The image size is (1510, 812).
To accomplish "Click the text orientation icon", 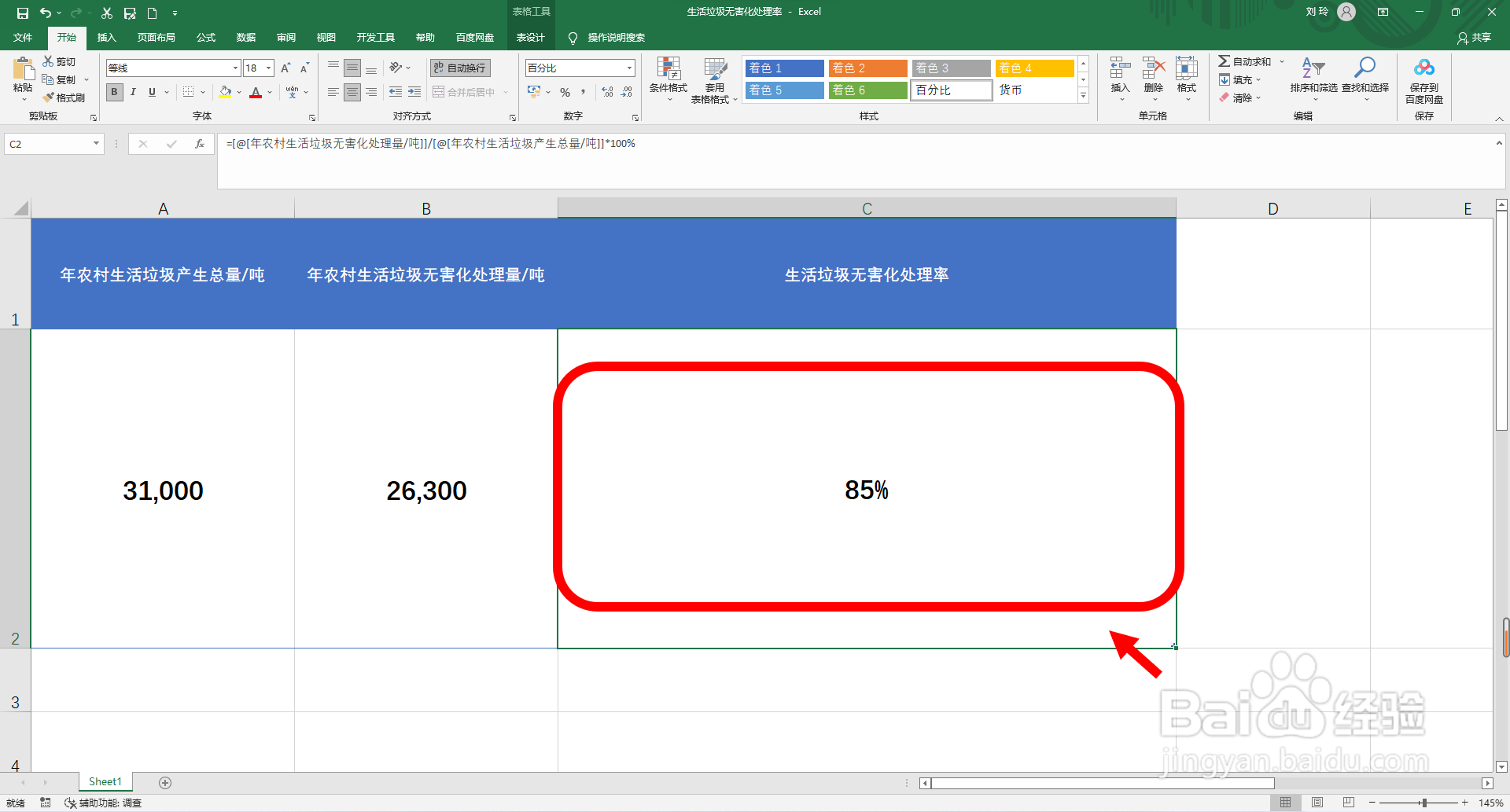I will tap(396, 68).
